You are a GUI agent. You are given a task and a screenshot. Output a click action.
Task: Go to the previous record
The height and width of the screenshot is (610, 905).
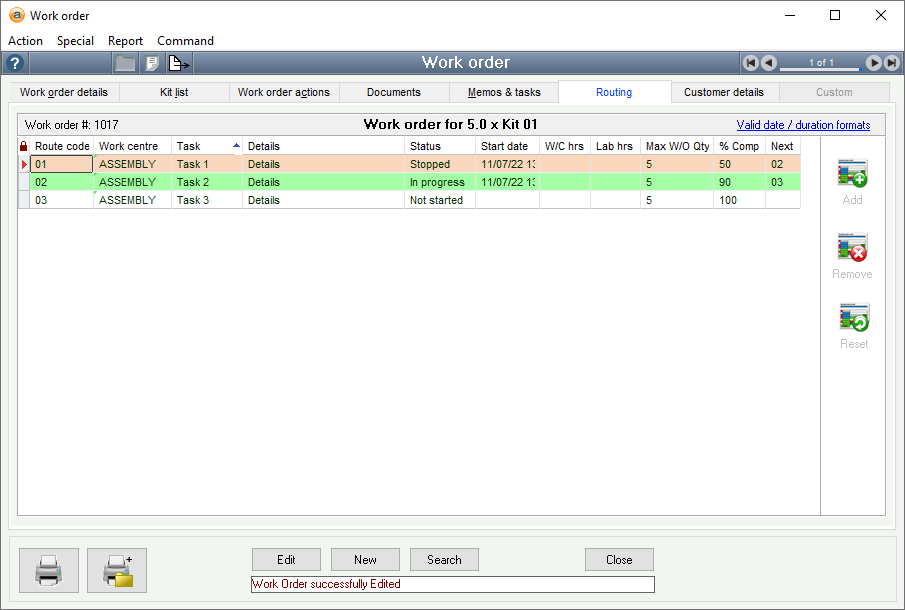tap(768, 63)
